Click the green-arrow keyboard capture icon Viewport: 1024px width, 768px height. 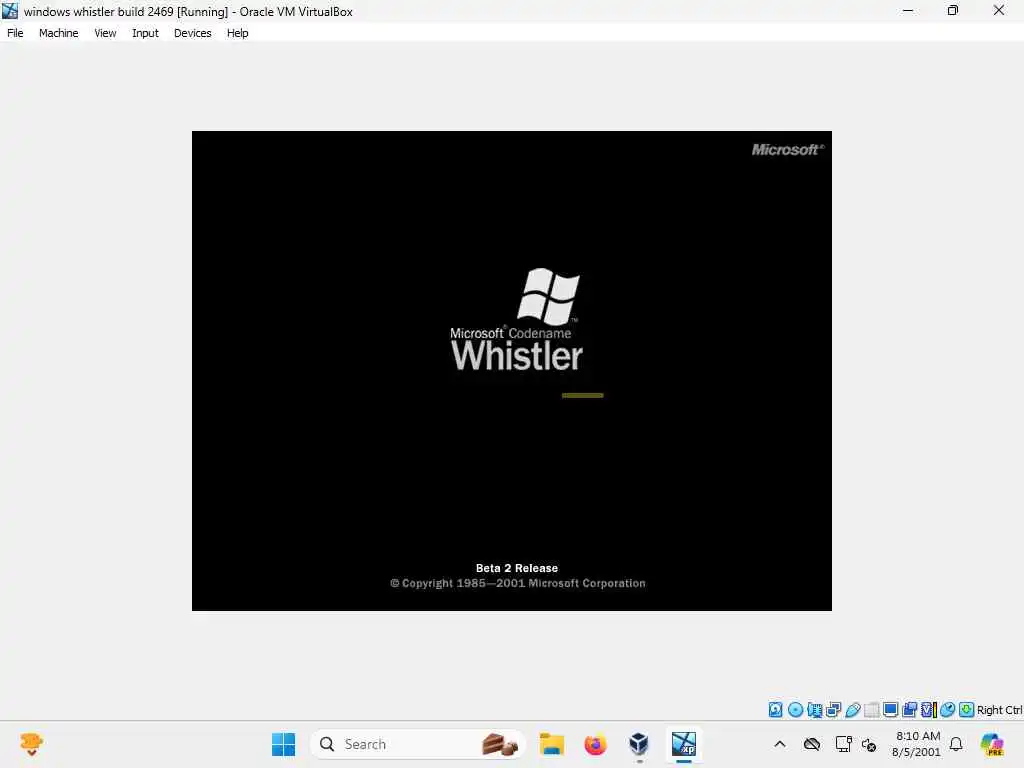coord(967,709)
